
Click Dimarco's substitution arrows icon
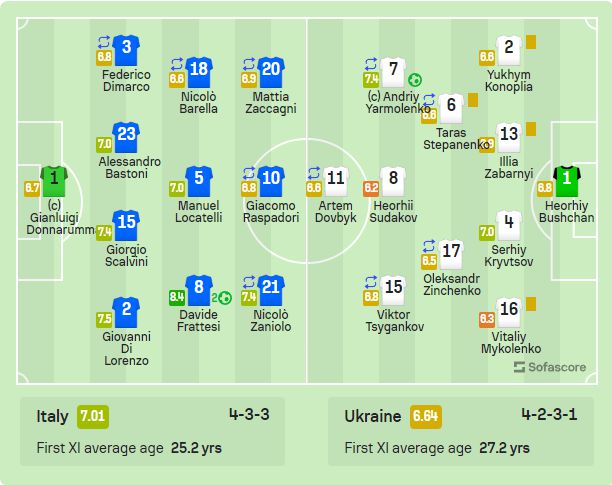point(104,42)
